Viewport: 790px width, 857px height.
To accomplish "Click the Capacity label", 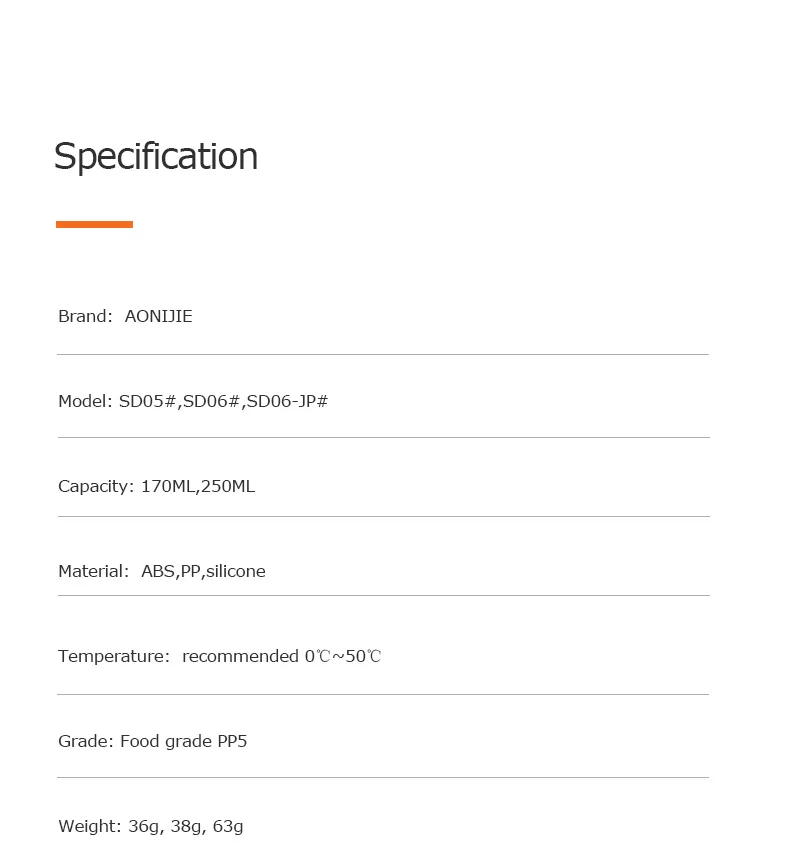I will coord(95,486).
